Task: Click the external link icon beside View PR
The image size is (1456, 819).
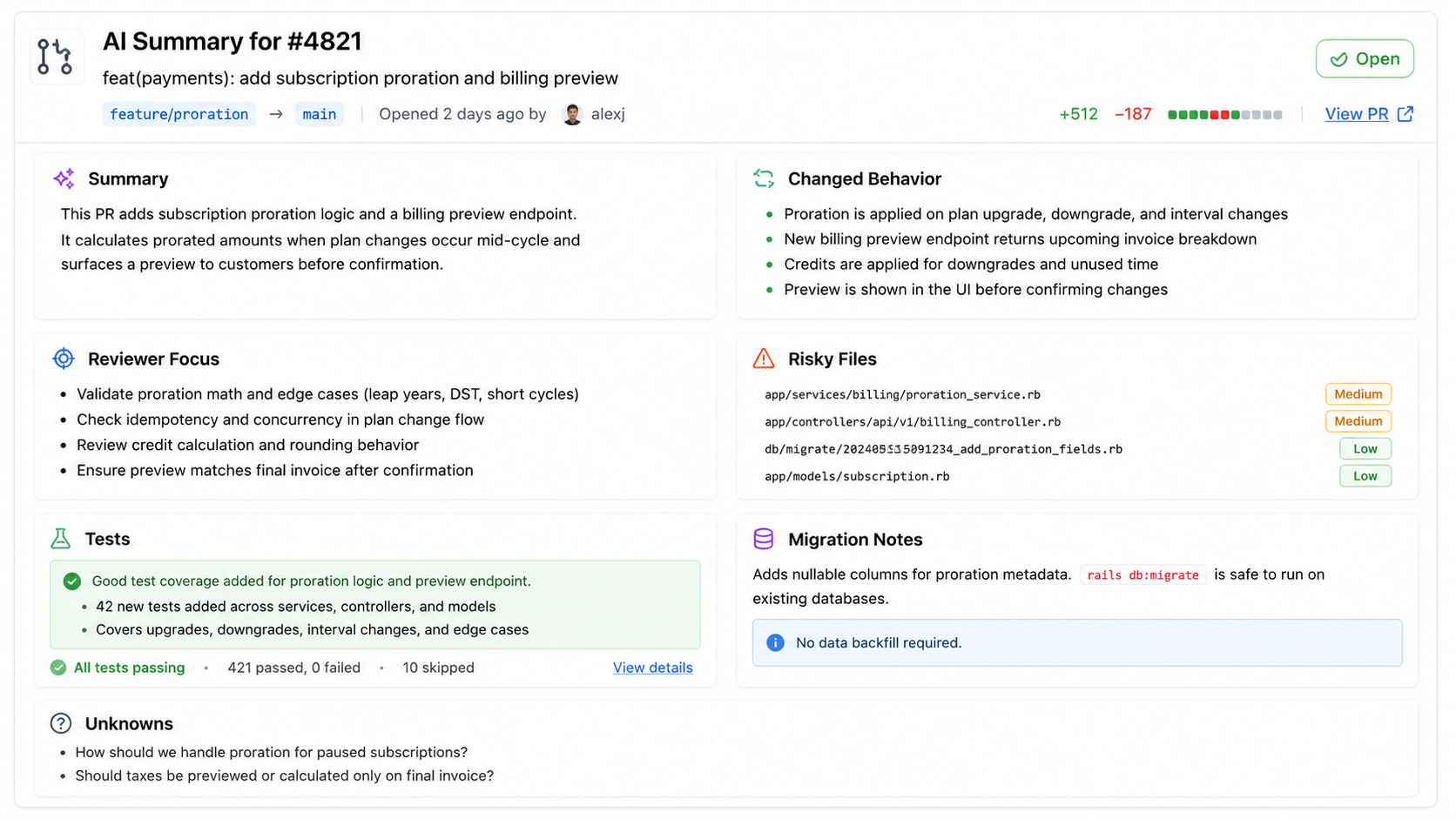Action: pos(1405,114)
